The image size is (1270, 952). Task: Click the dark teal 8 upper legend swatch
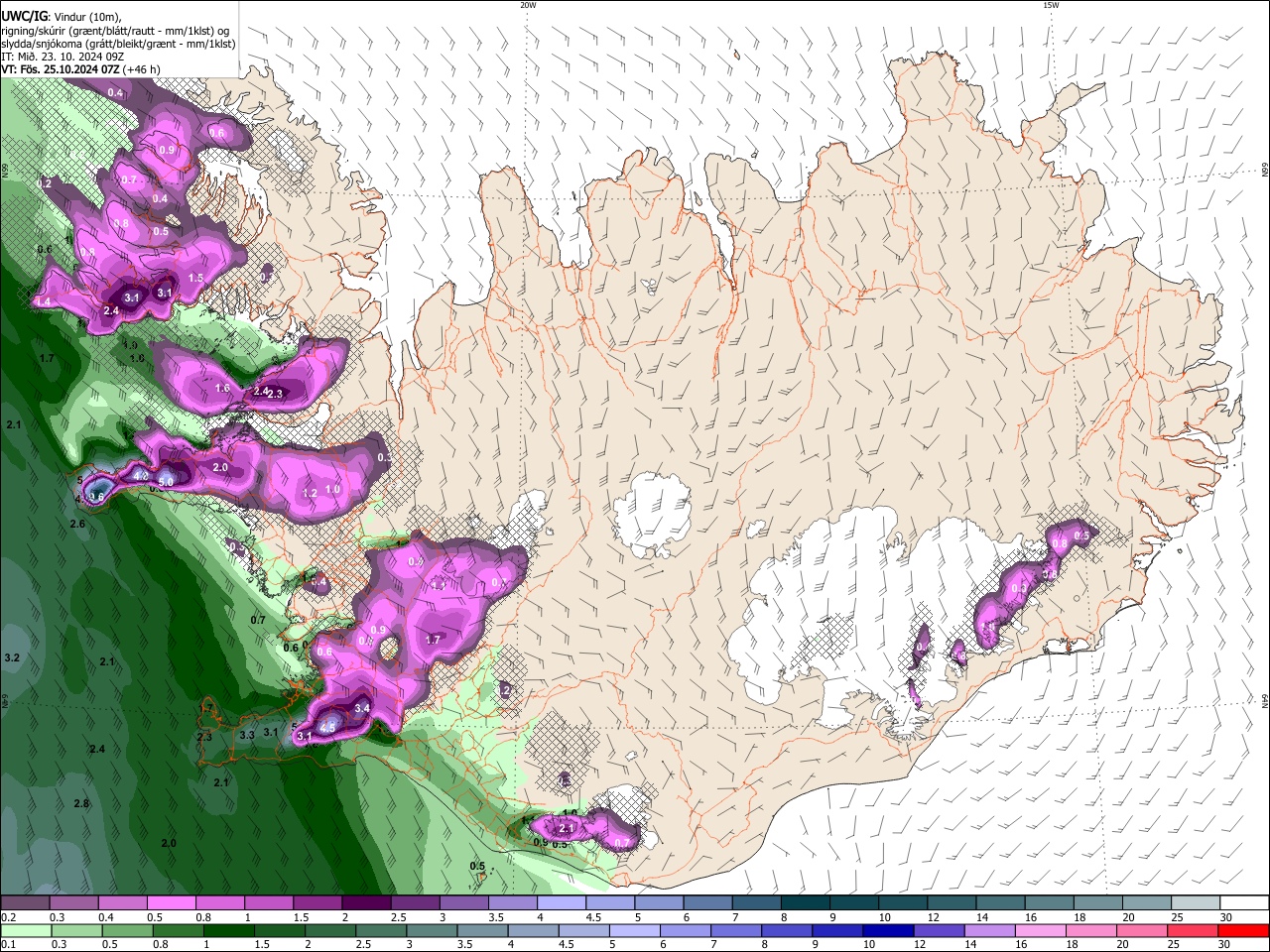[x=806, y=902]
